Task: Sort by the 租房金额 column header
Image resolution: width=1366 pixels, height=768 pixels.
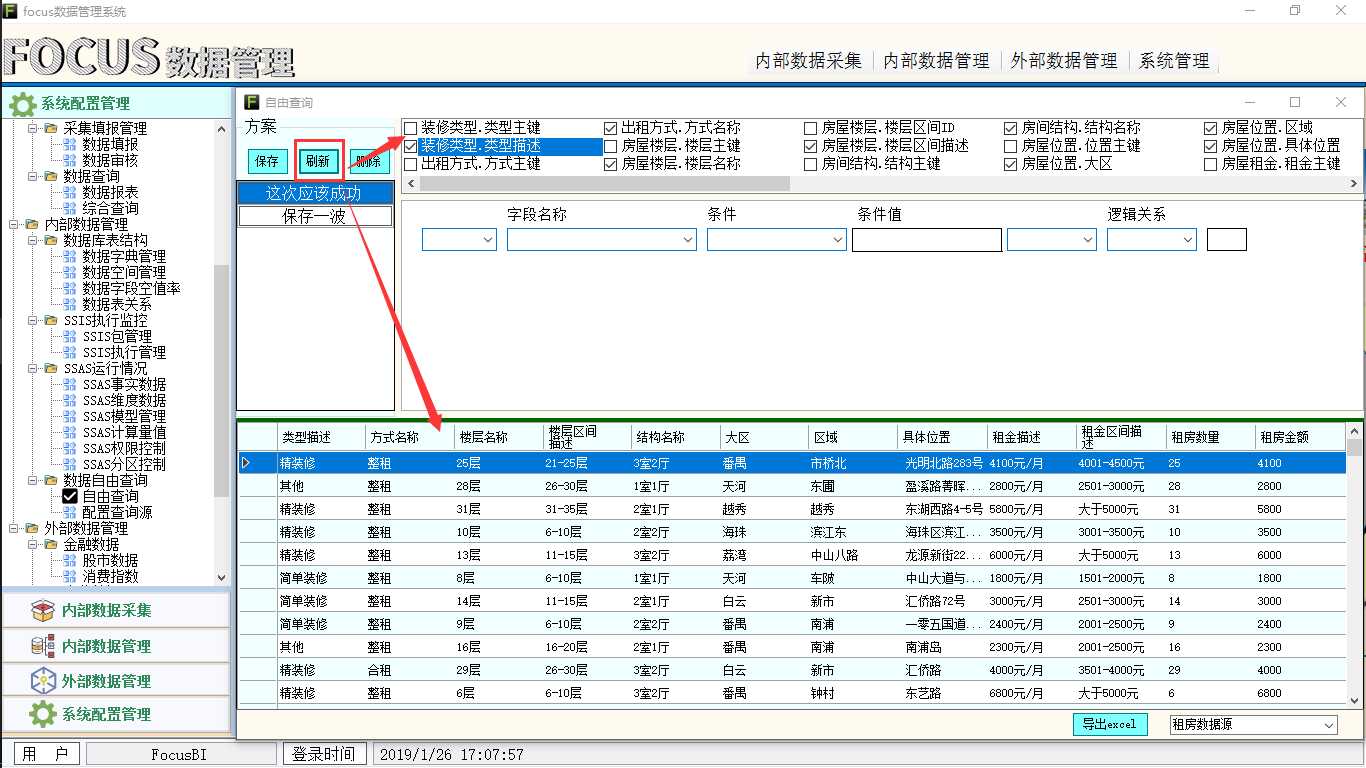Action: [1299, 437]
